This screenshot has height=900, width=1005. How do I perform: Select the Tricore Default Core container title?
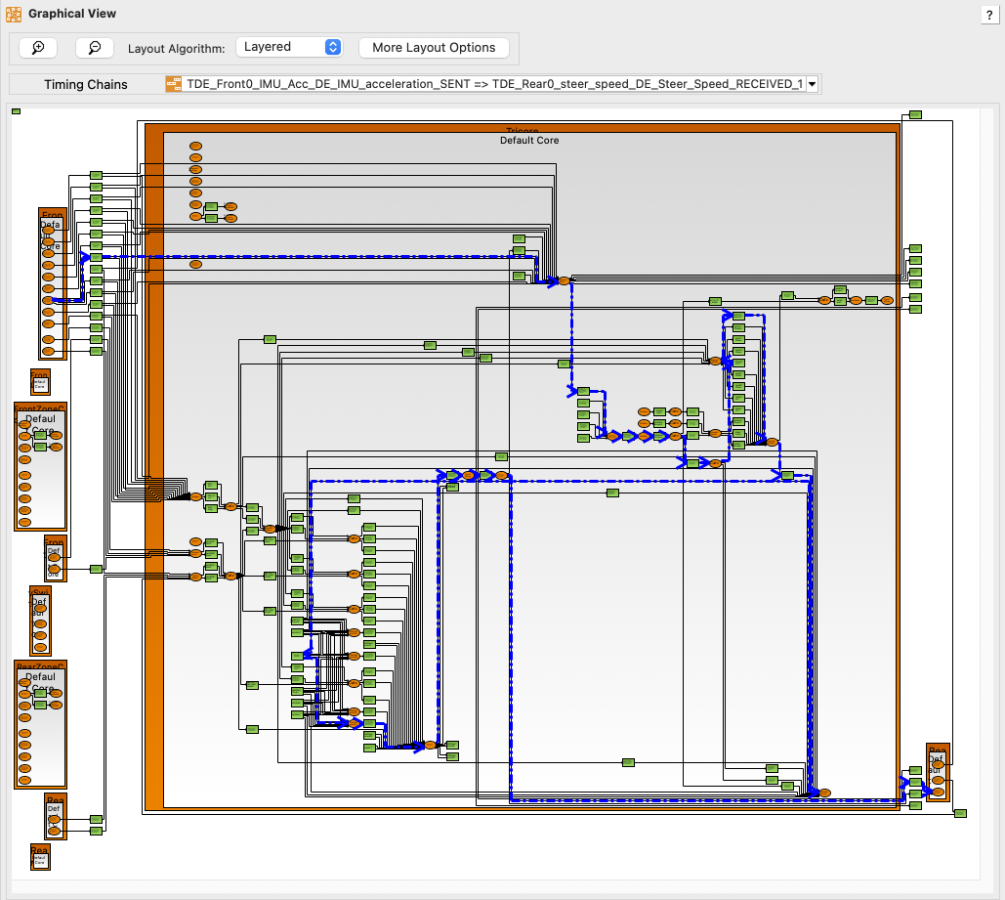click(529, 140)
